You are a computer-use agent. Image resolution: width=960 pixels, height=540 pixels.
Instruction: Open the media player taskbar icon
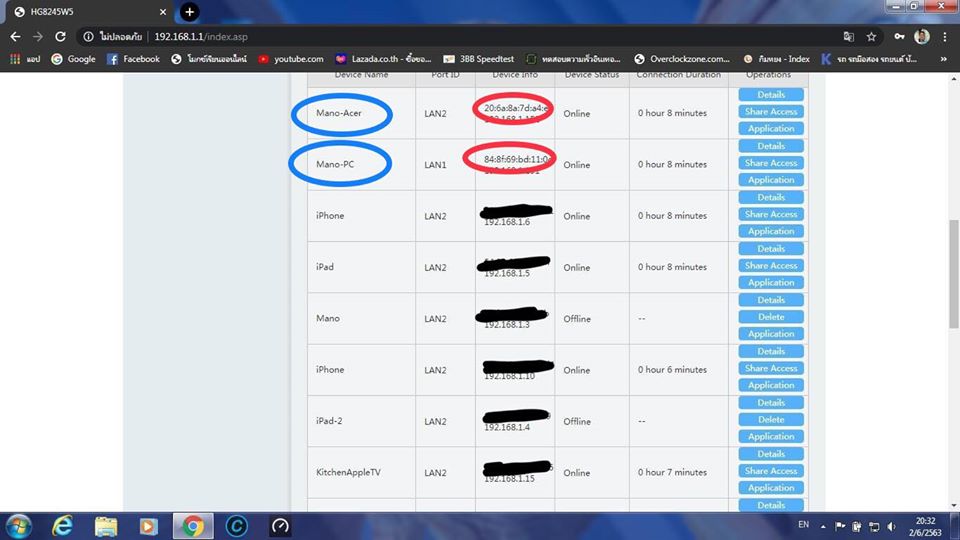click(x=148, y=526)
